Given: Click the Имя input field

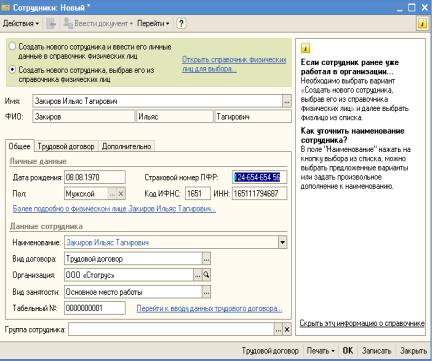Looking at the screenshot, I should click(157, 101).
